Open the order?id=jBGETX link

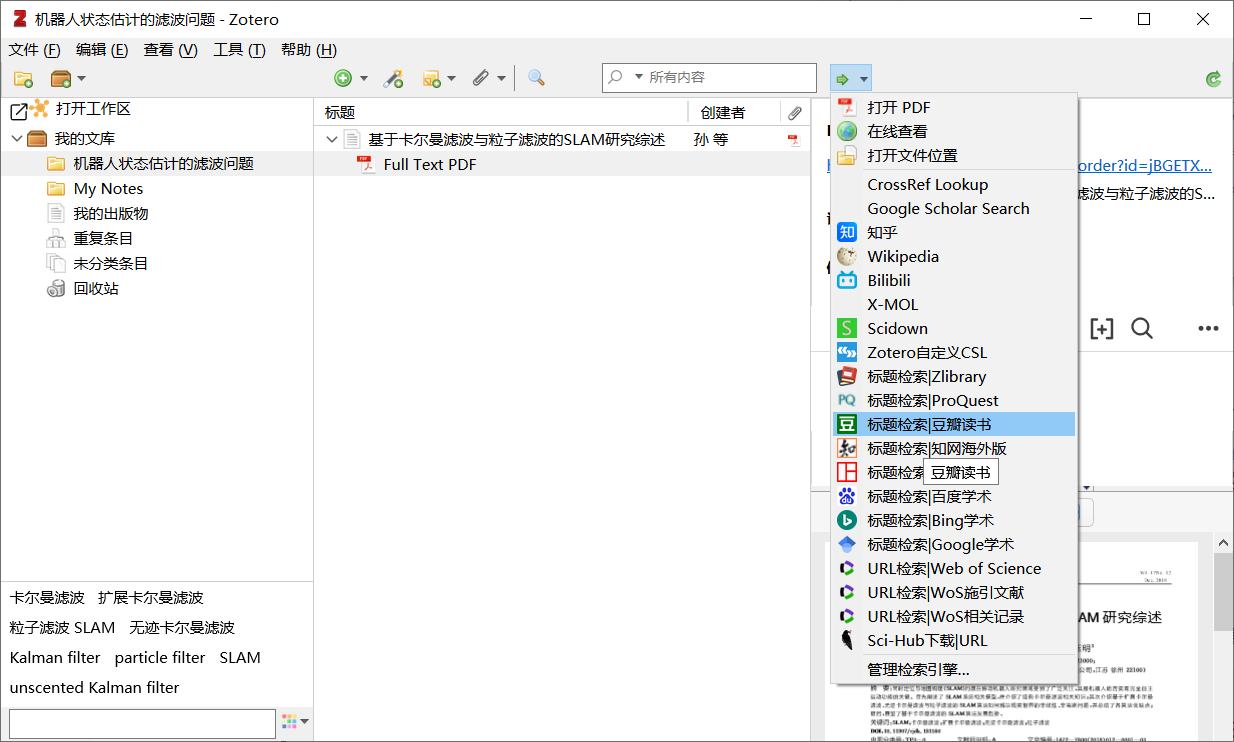coord(1144,166)
